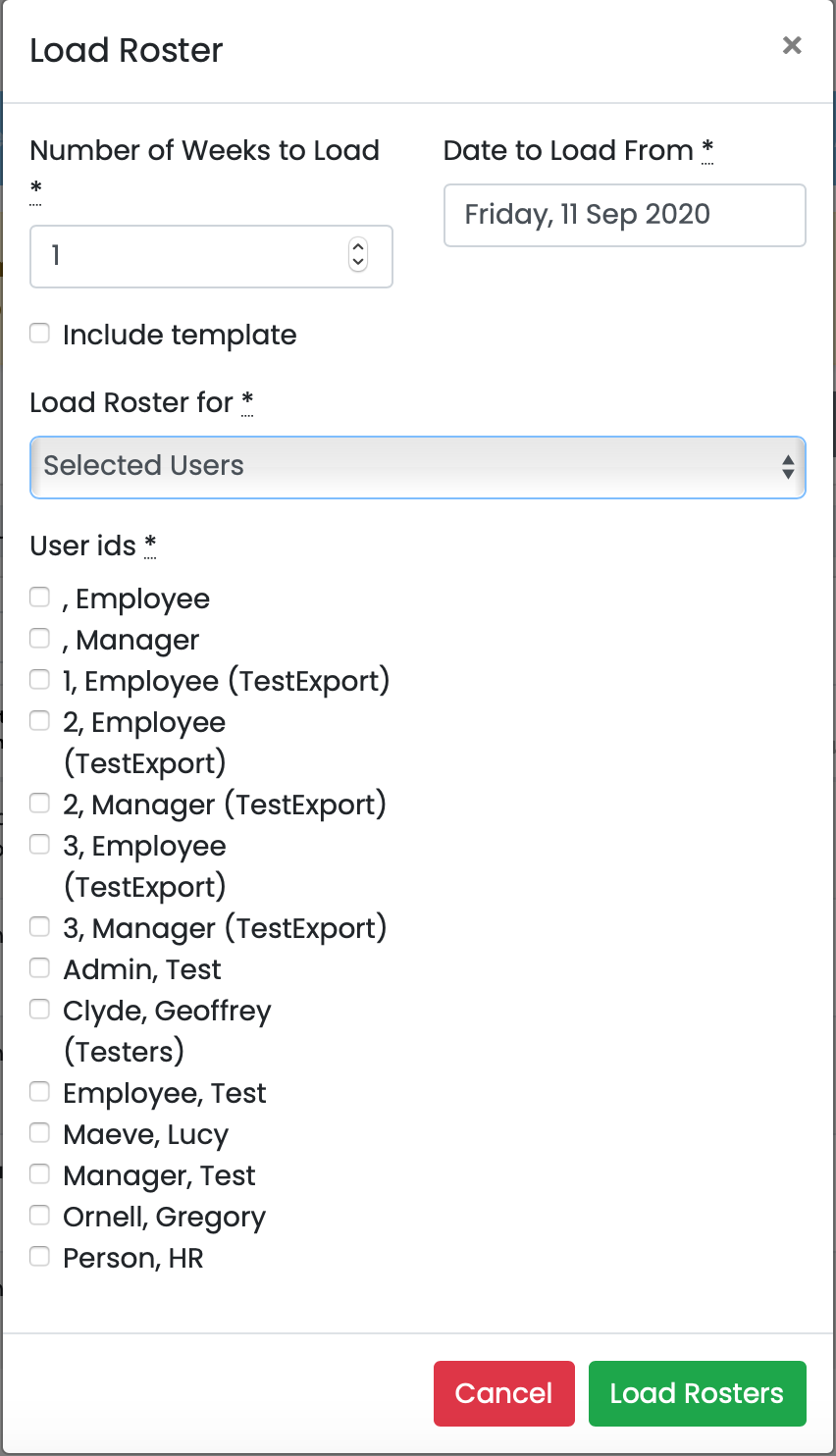
Task: Open the Load Roster for dropdown
Action: 418,467
